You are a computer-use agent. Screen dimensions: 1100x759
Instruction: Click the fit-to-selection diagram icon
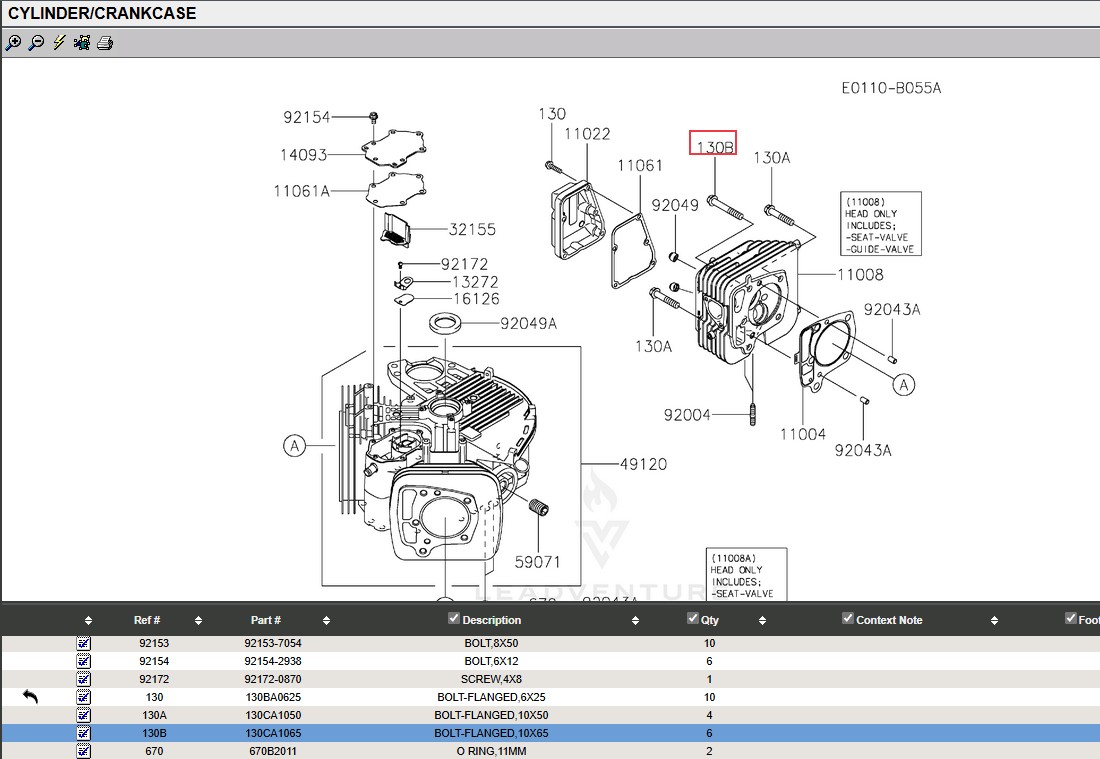coord(82,43)
